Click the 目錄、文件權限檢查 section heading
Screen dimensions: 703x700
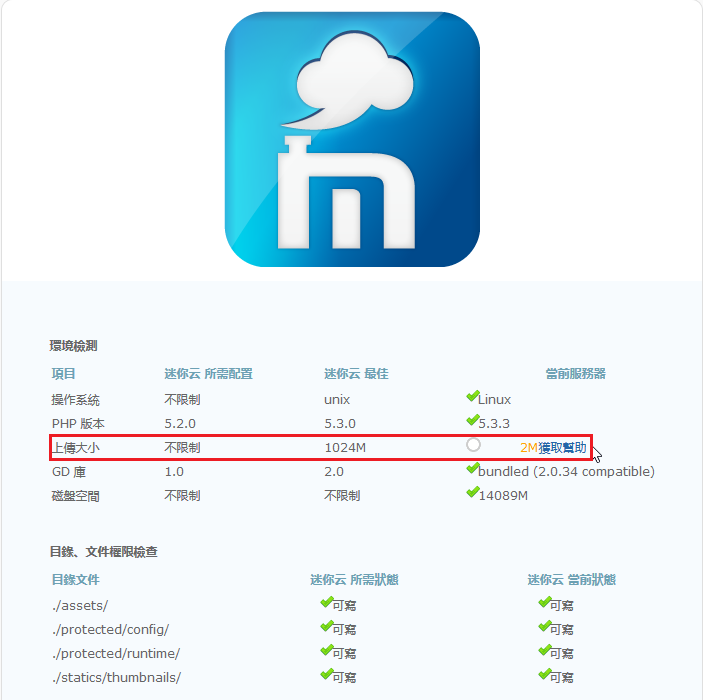tap(104, 552)
